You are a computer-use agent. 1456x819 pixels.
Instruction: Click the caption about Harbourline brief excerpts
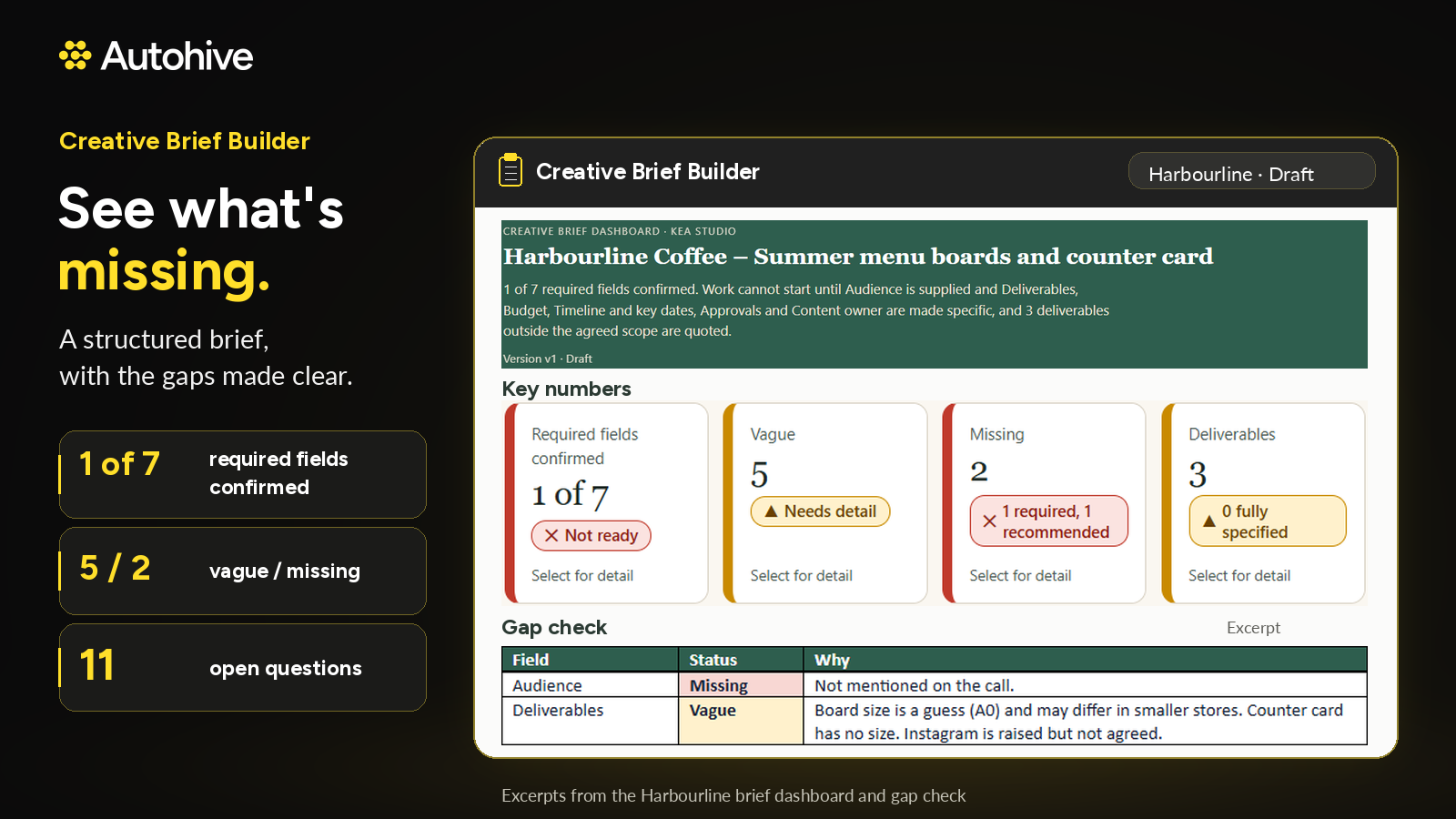click(x=733, y=795)
